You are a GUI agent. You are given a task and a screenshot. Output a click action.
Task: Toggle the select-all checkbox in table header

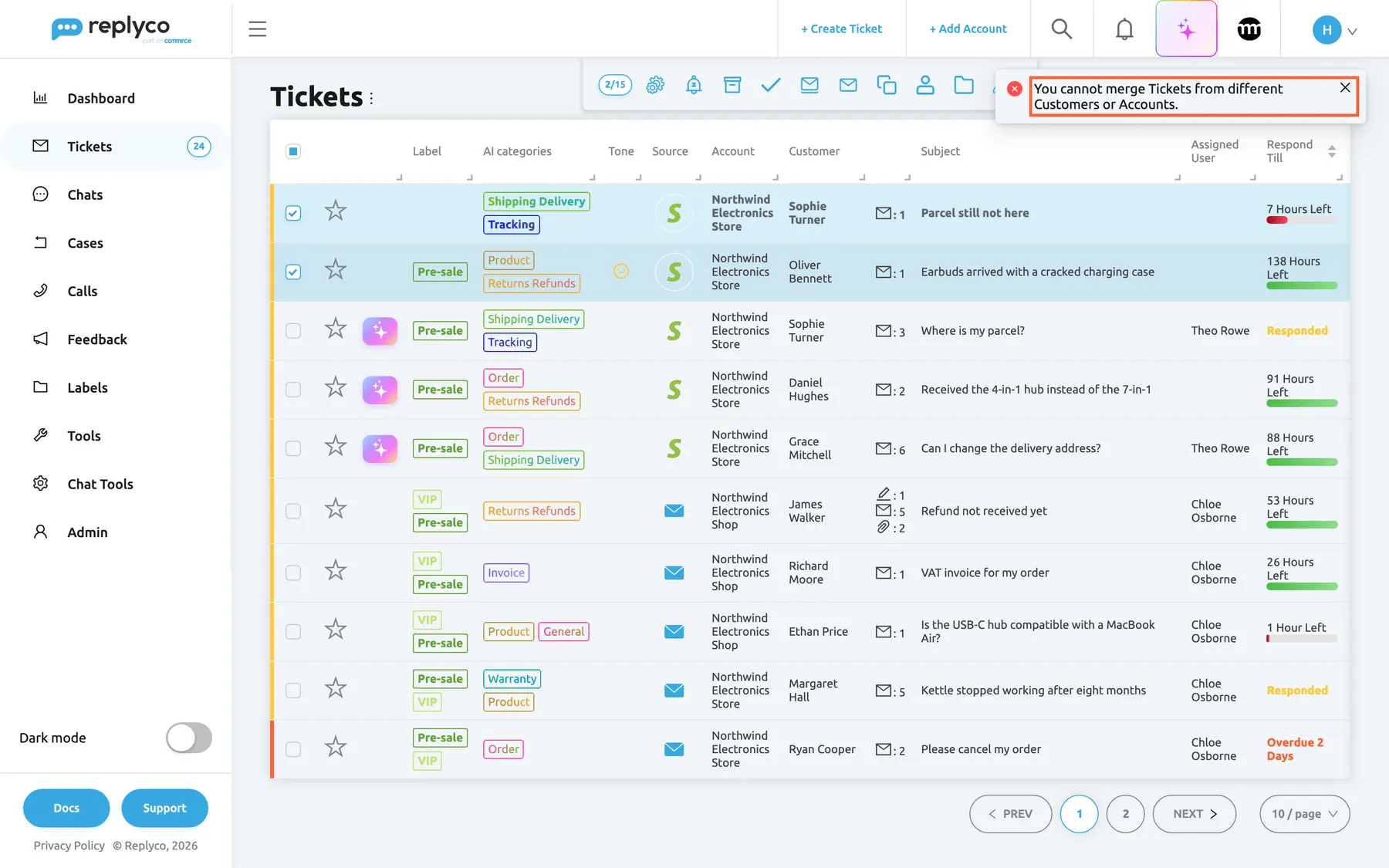293,151
